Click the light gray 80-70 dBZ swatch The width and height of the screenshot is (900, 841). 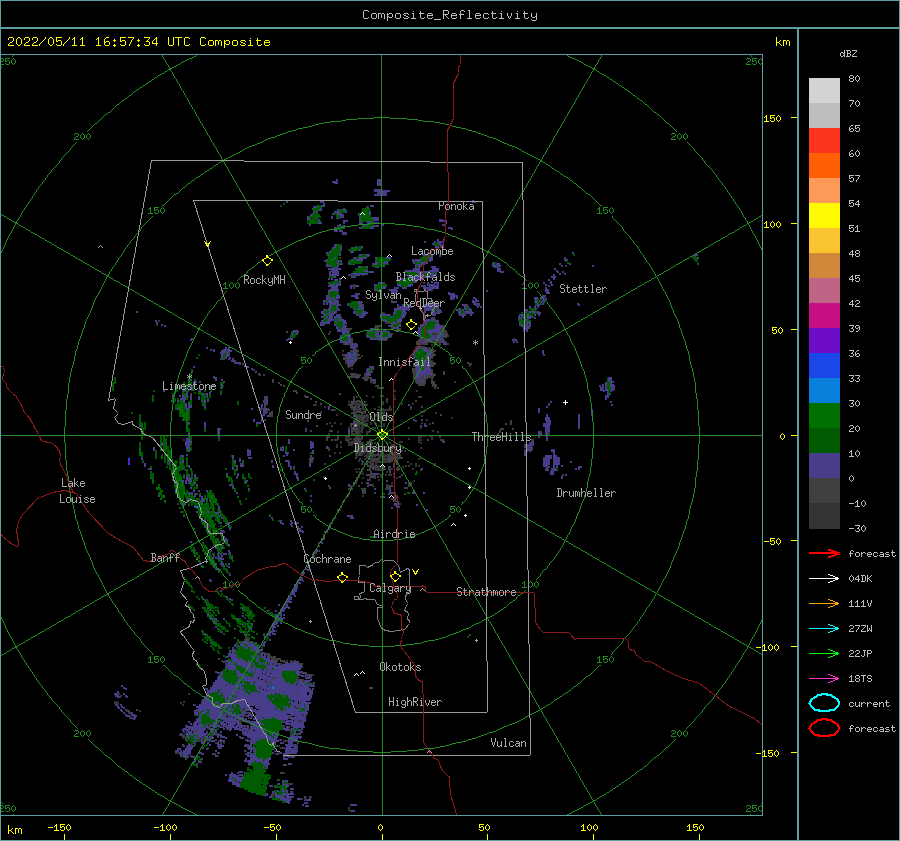coord(824,91)
